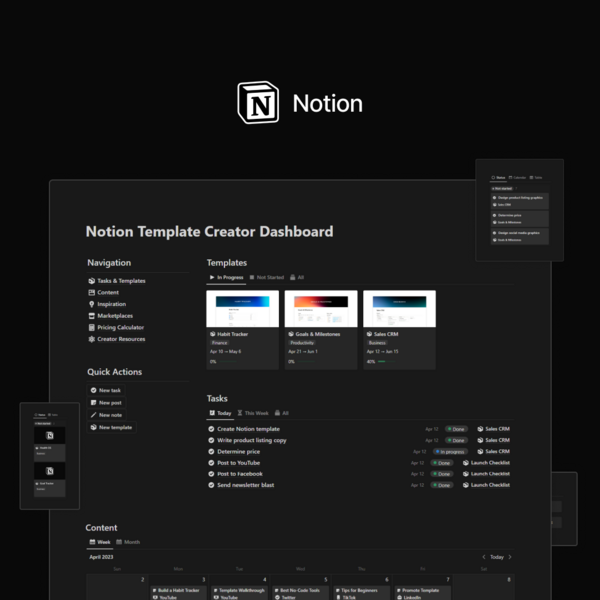Open the Sales CRM template thumbnail

(x=399, y=308)
